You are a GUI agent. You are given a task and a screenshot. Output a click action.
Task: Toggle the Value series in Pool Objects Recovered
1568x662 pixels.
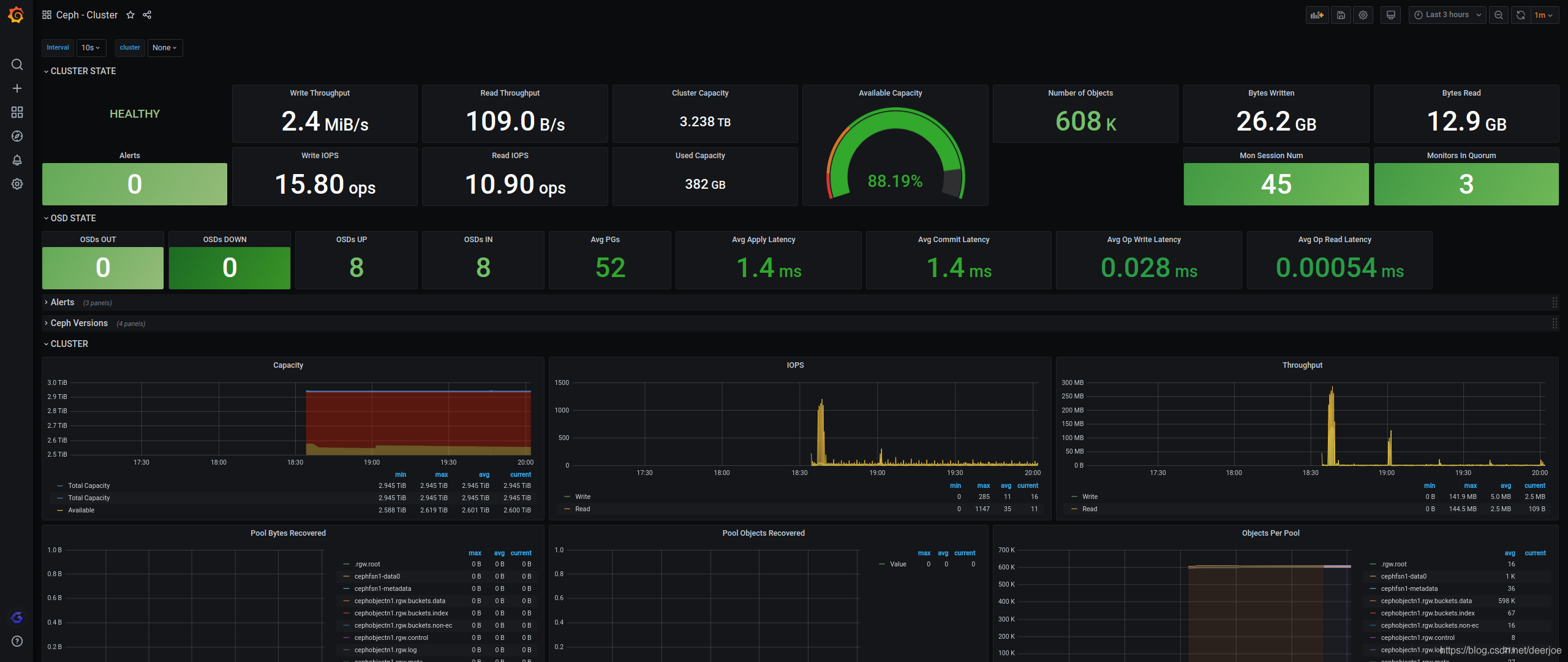(898, 564)
